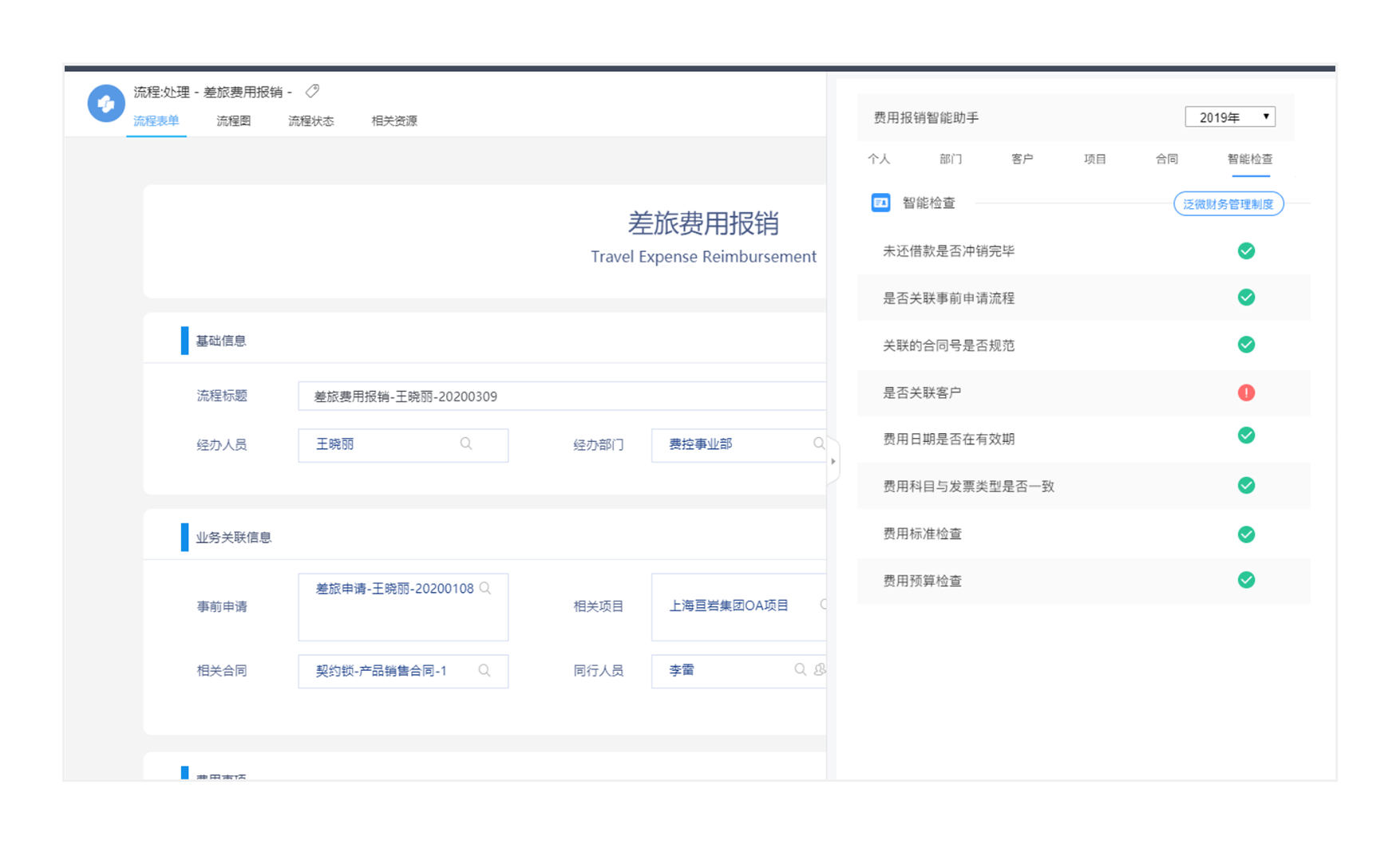Open the 泛微财务管理制度 link button
Viewport: 1400px width, 844px height.
(1228, 204)
